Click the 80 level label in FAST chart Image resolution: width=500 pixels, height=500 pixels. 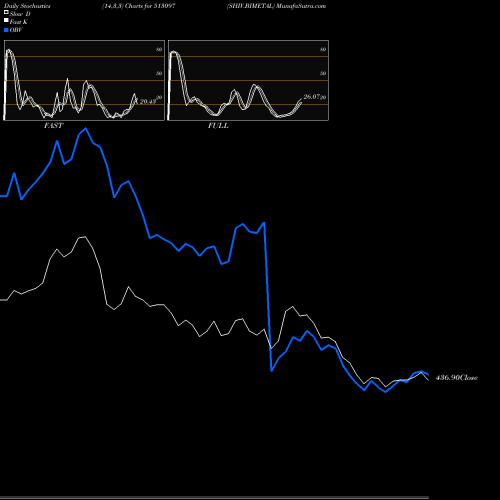click(x=159, y=49)
